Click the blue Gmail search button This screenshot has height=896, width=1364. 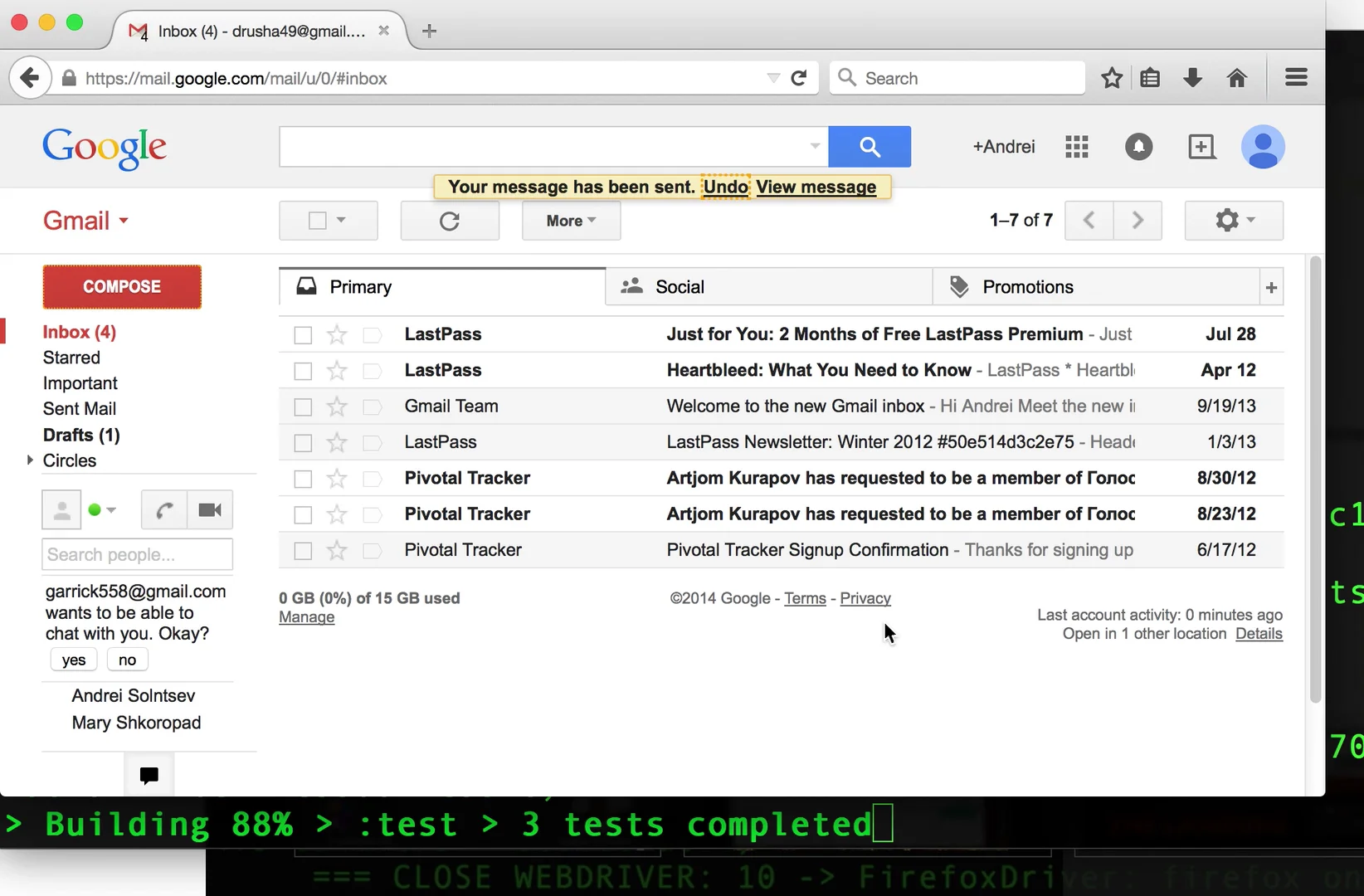point(869,147)
